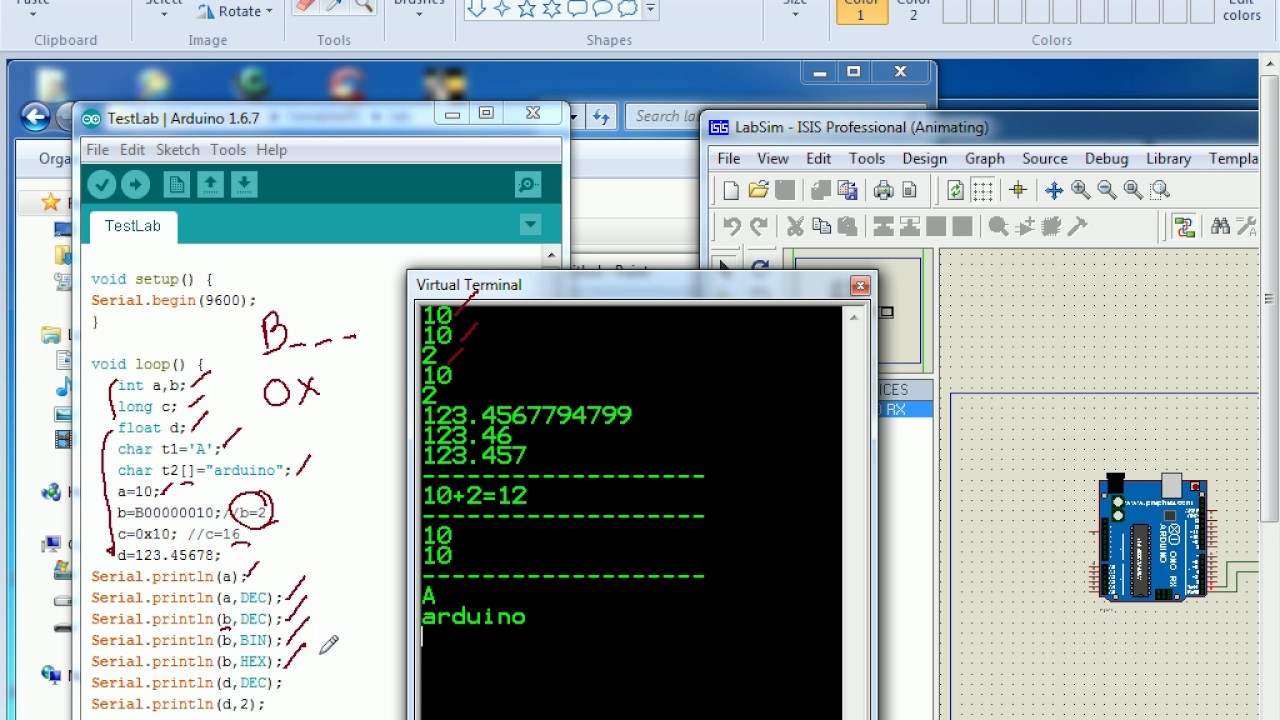
Task: Click Explorer back navigation button
Action: [x=35, y=117]
